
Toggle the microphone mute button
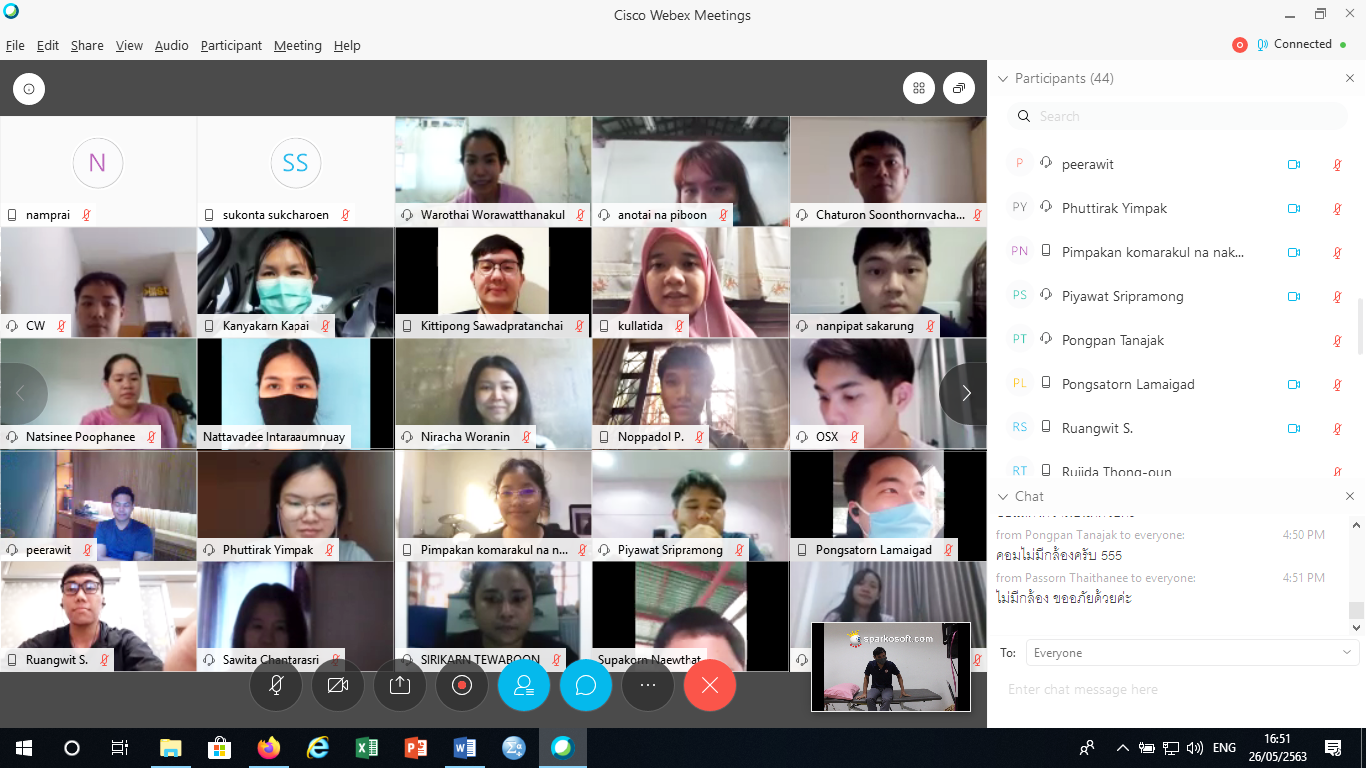[x=276, y=685]
